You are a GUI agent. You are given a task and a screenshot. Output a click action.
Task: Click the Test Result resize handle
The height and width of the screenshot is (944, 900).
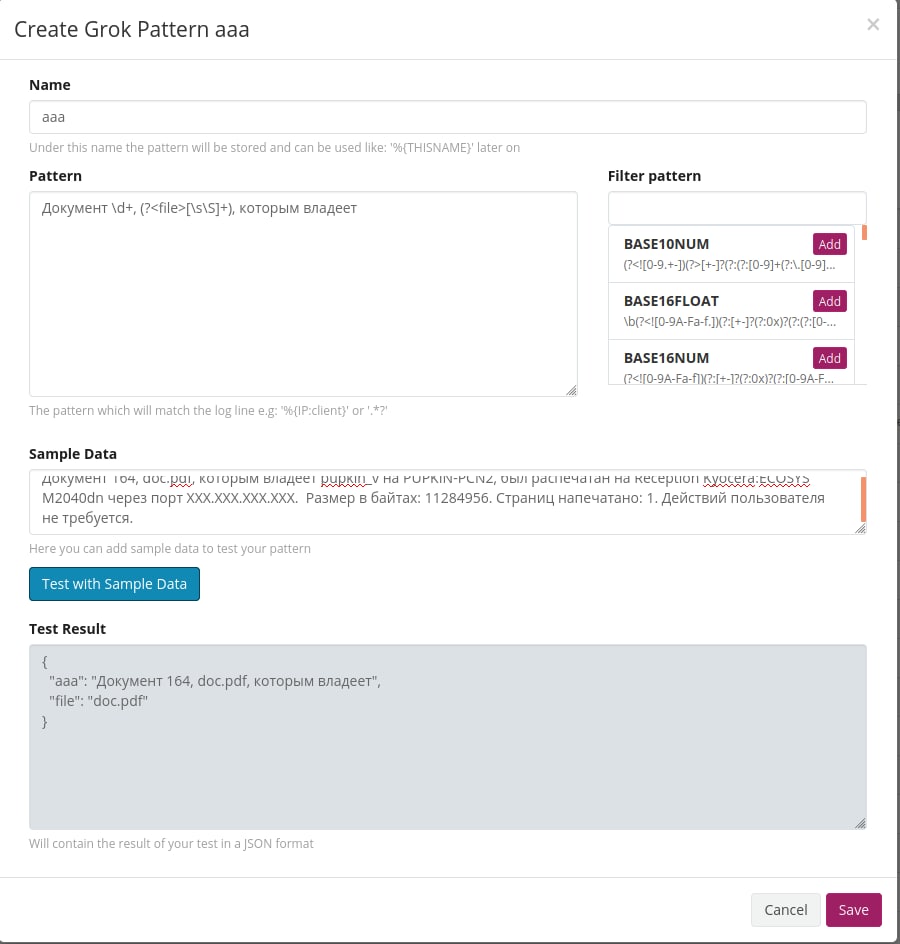click(x=860, y=823)
